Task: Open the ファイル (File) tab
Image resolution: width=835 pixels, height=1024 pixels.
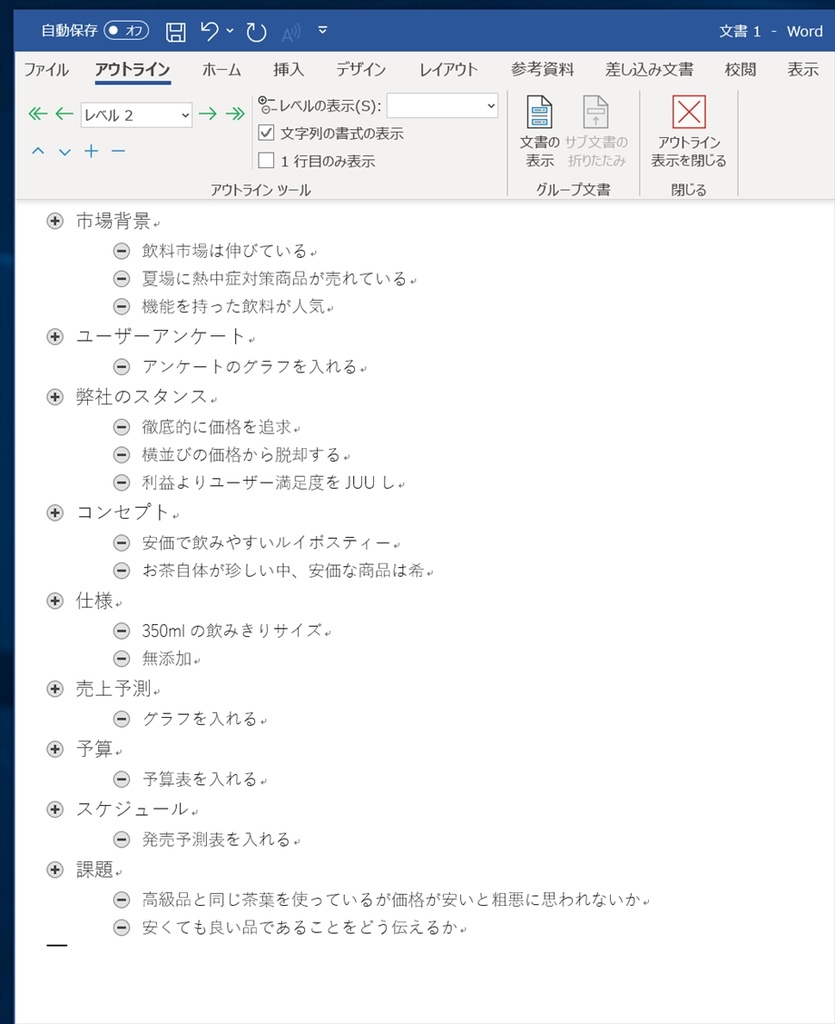Action: (x=46, y=69)
